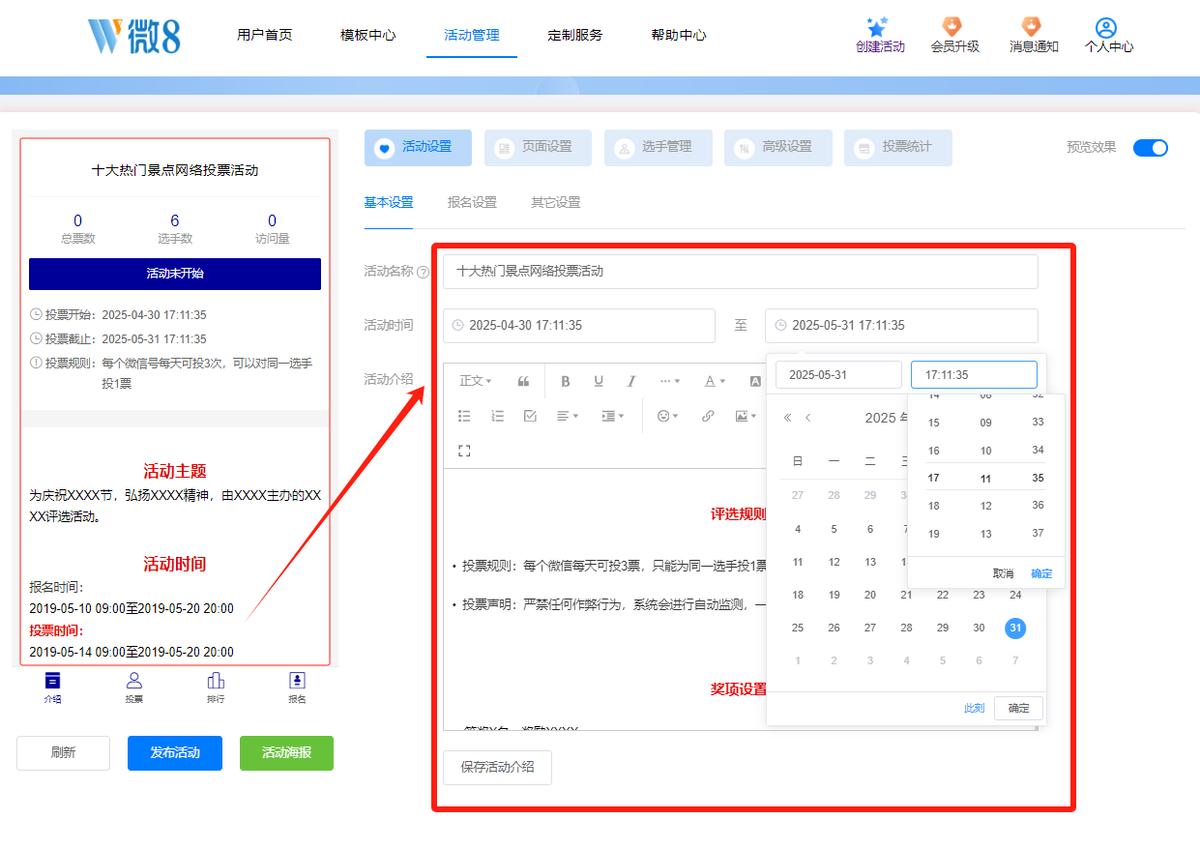
Task: Go to previous year in the calendar
Action: pos(788,418)
